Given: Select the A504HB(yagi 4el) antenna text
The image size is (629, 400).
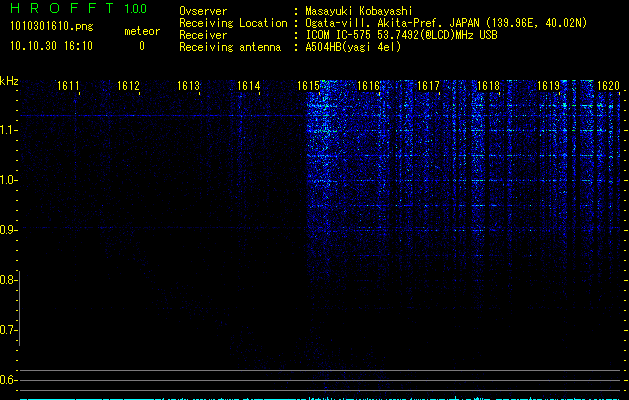Looking at the screenshot, I should tap(353, 47).
